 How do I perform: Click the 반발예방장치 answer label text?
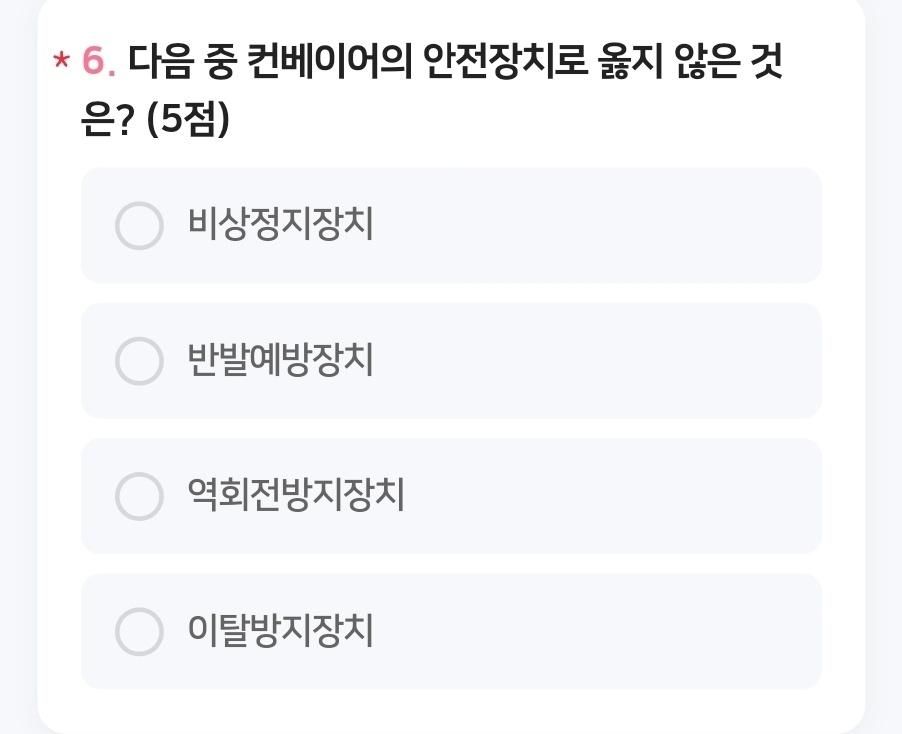click(x=280, y=359)
